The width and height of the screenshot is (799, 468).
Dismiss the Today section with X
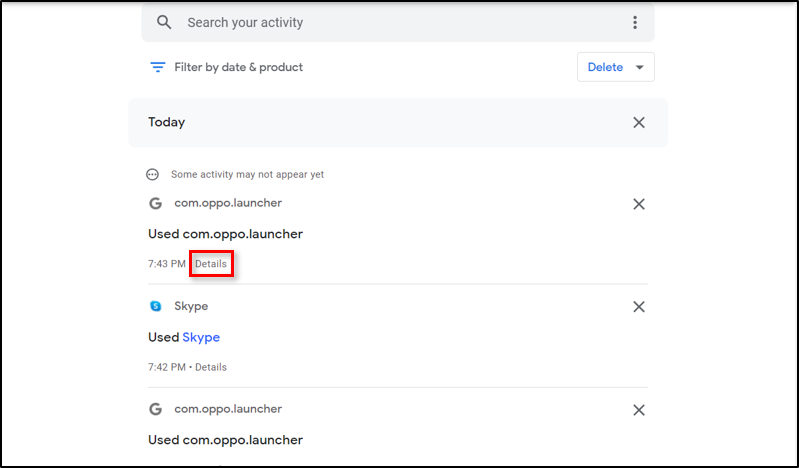click(x=639, y=122)
